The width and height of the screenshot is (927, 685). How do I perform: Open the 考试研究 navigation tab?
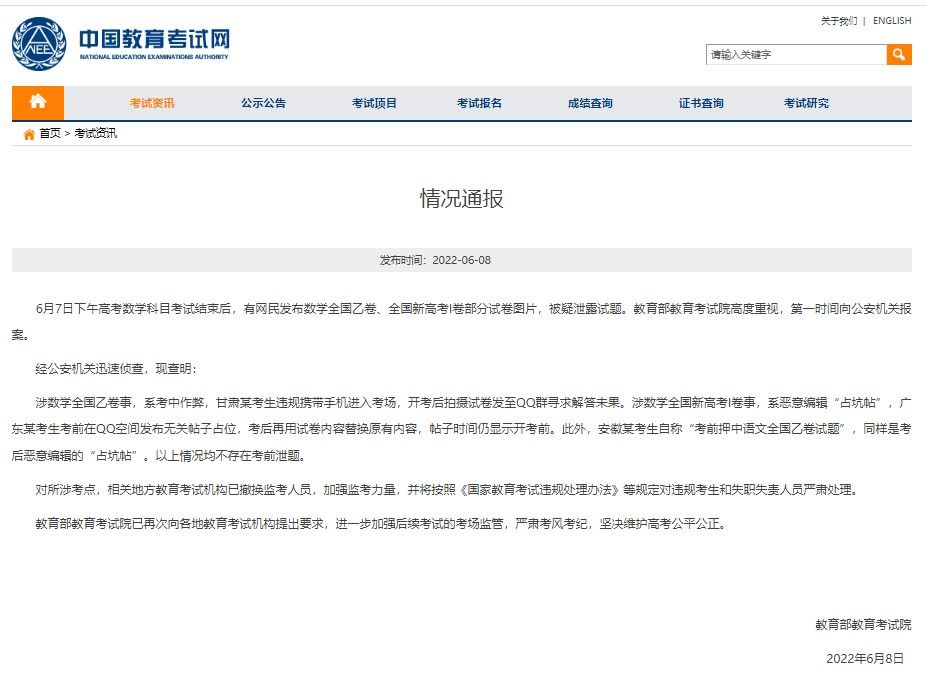pyautogui.click(x=806, y=103)
